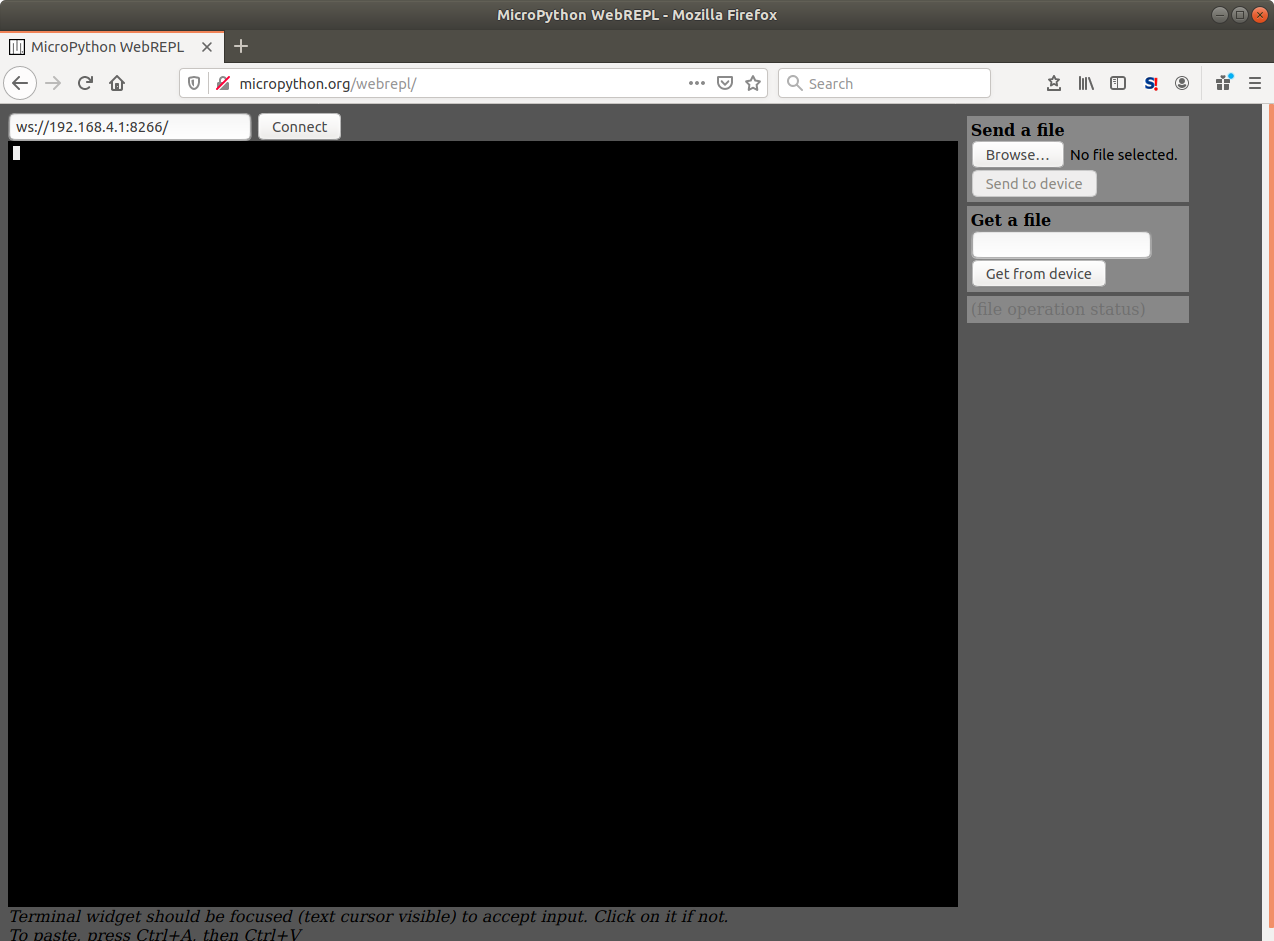Open the What's New gift icon
Viewport: 1274px width, 941px height.
1223,83
